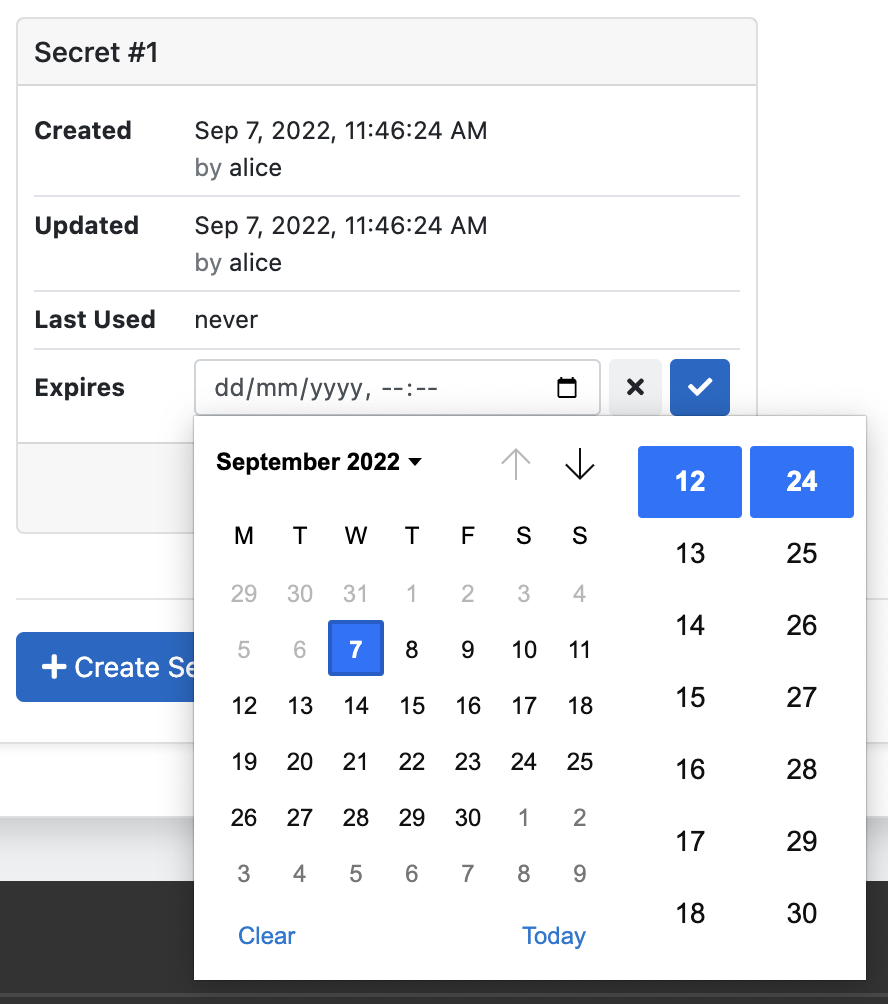Image resolution: width=888 pixels, height=1004 pixels.
Task: Select hour 18 in the hour column
Action: coord(690,914)
